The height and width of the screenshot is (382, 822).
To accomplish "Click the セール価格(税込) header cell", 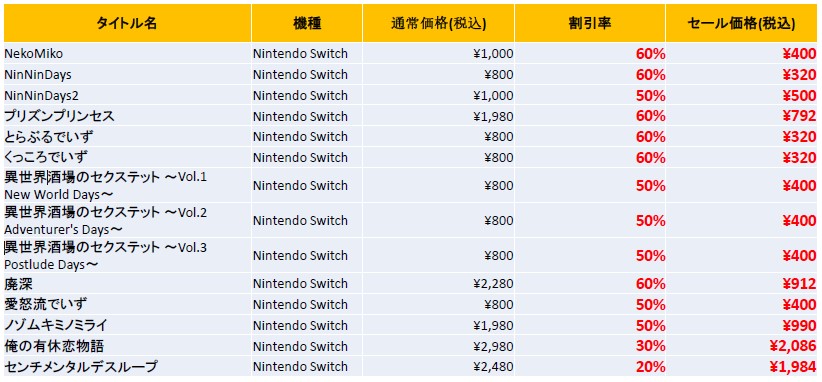I will point(741,24).
